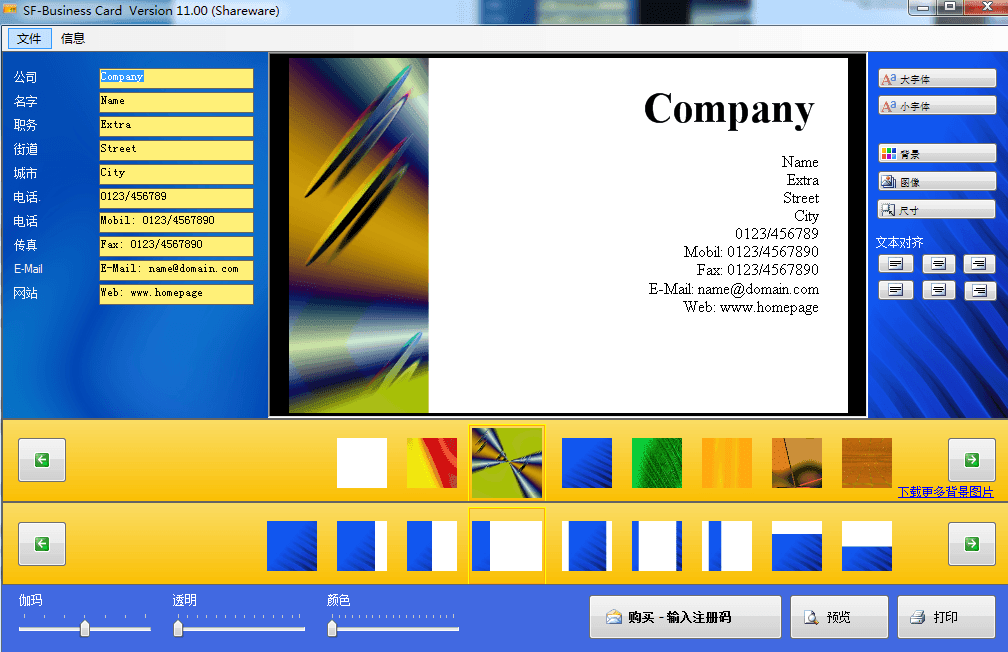Image resolution: width=1008 pixels, height=652 pixels.
Task: Open the 图像 image button
Action: tap(936, 182)
